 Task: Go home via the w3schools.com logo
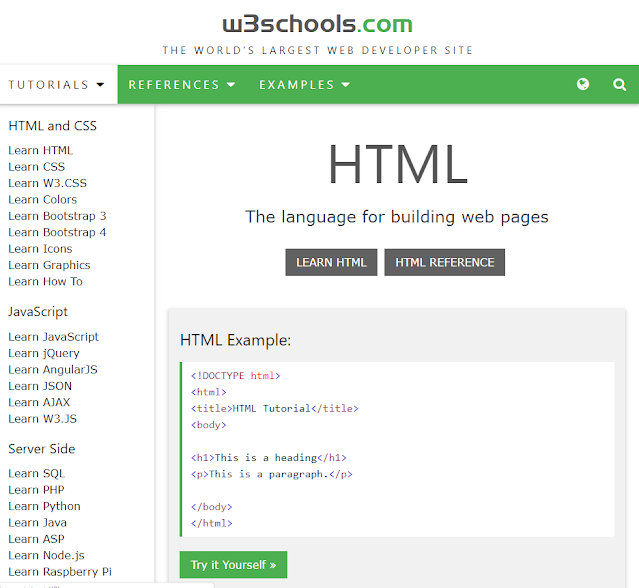[x=317, y=24]
